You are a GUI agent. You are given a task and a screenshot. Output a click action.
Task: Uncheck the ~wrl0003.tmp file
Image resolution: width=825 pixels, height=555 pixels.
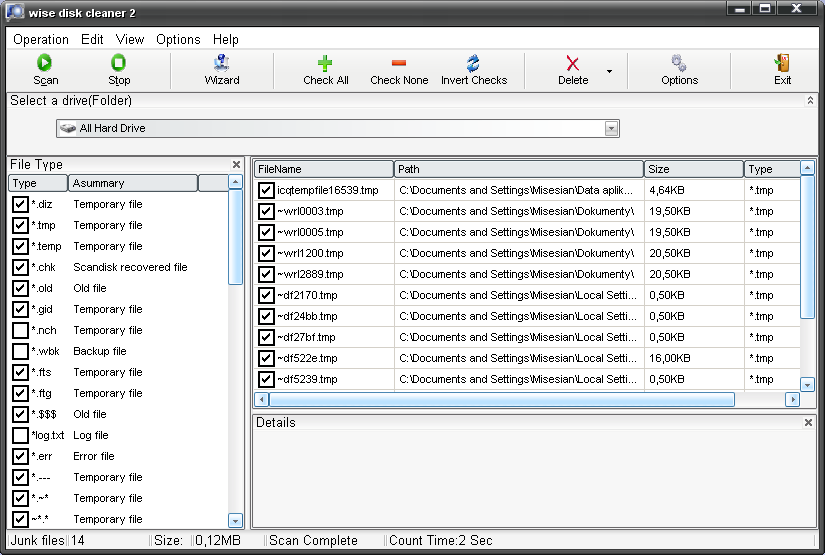pyautogui.click(x=266, y=212)
